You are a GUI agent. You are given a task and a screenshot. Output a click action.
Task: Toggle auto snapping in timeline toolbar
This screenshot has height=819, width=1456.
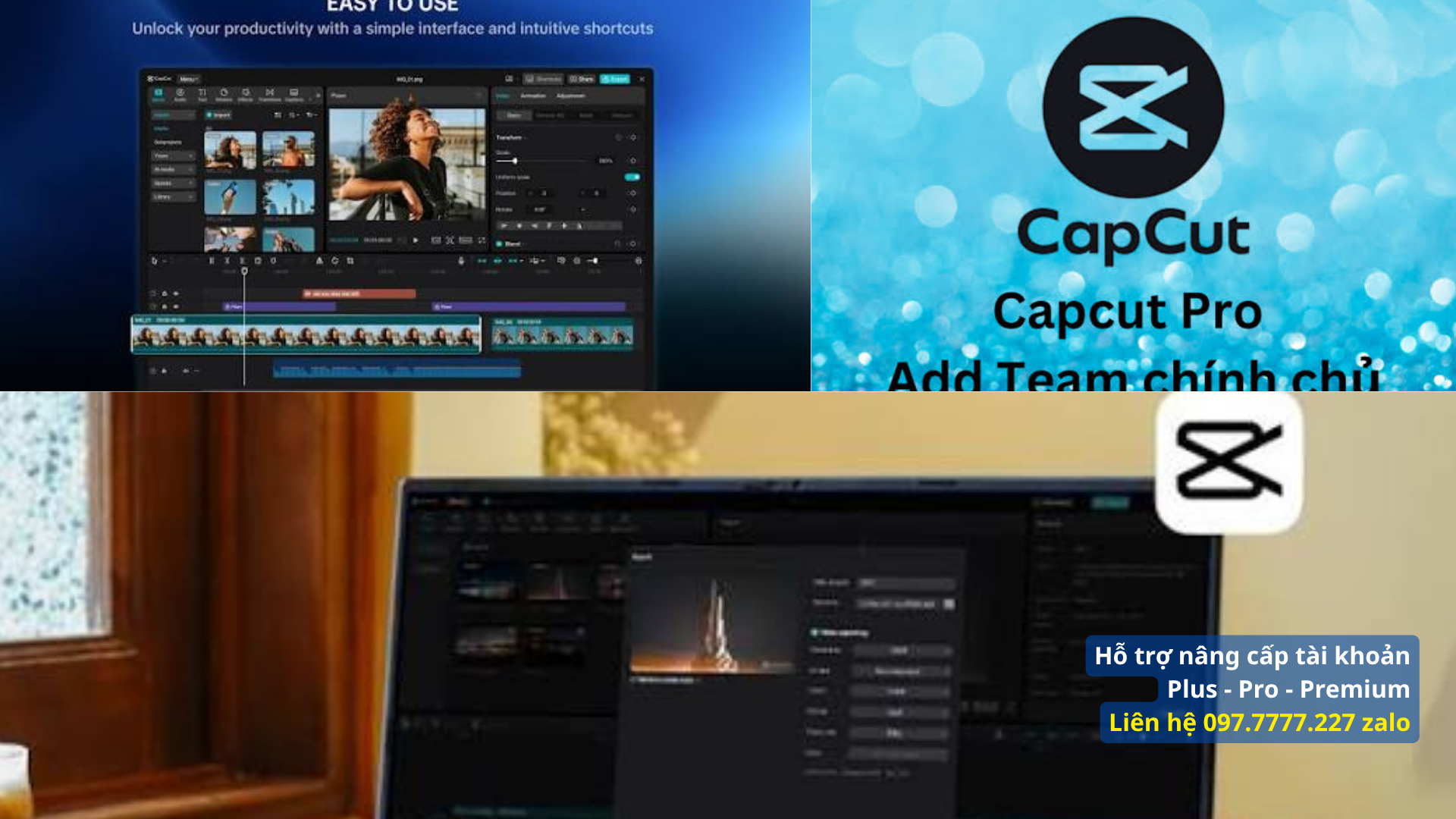(497, 261)
